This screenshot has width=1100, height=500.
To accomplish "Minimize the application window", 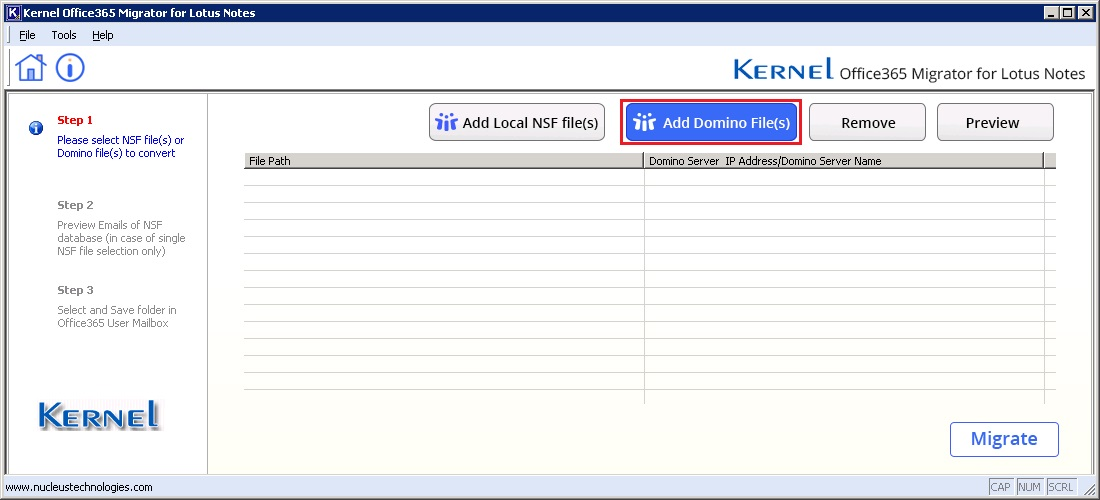I will point(1052,13).
